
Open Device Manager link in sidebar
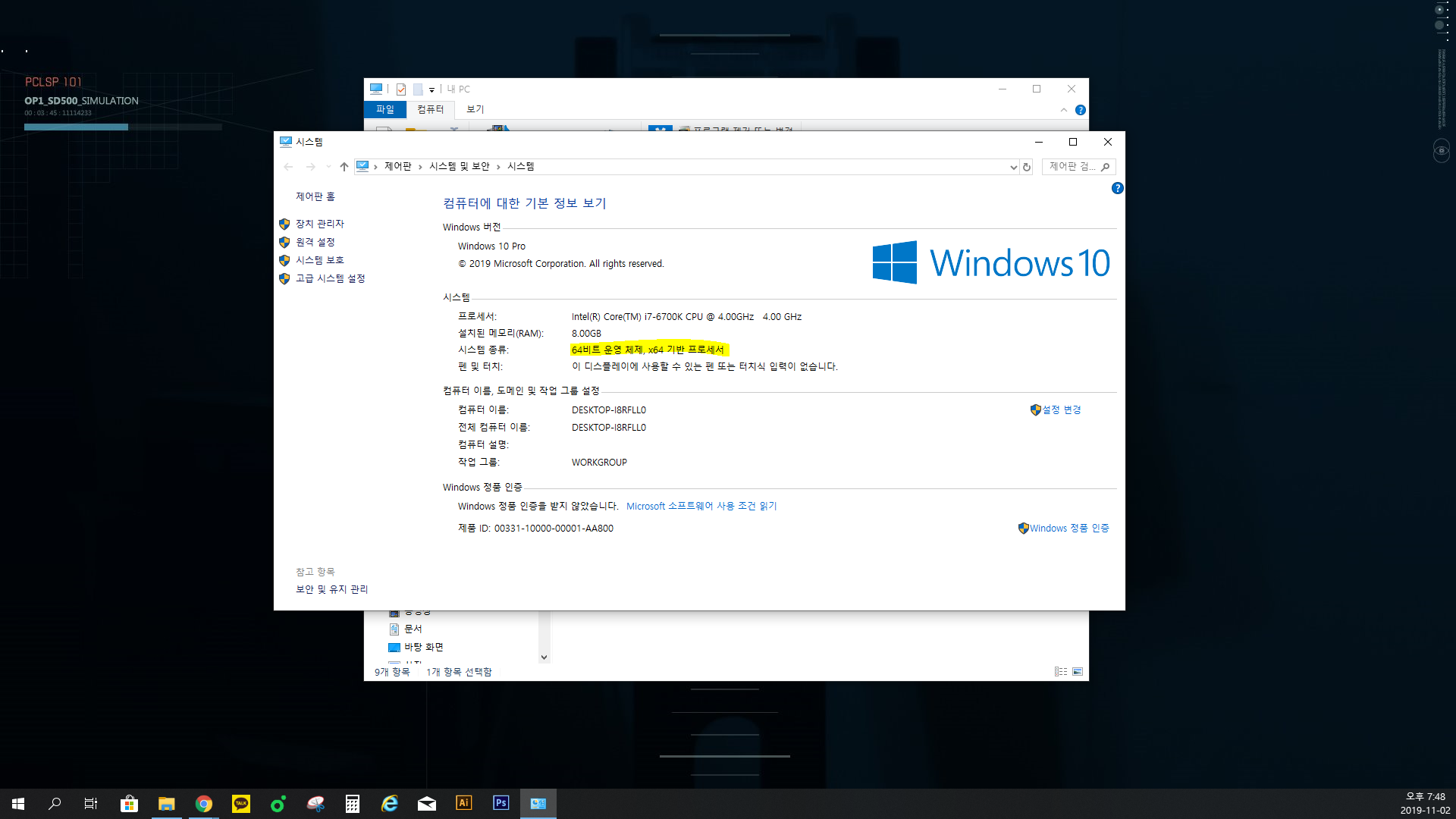pos(319,224)
